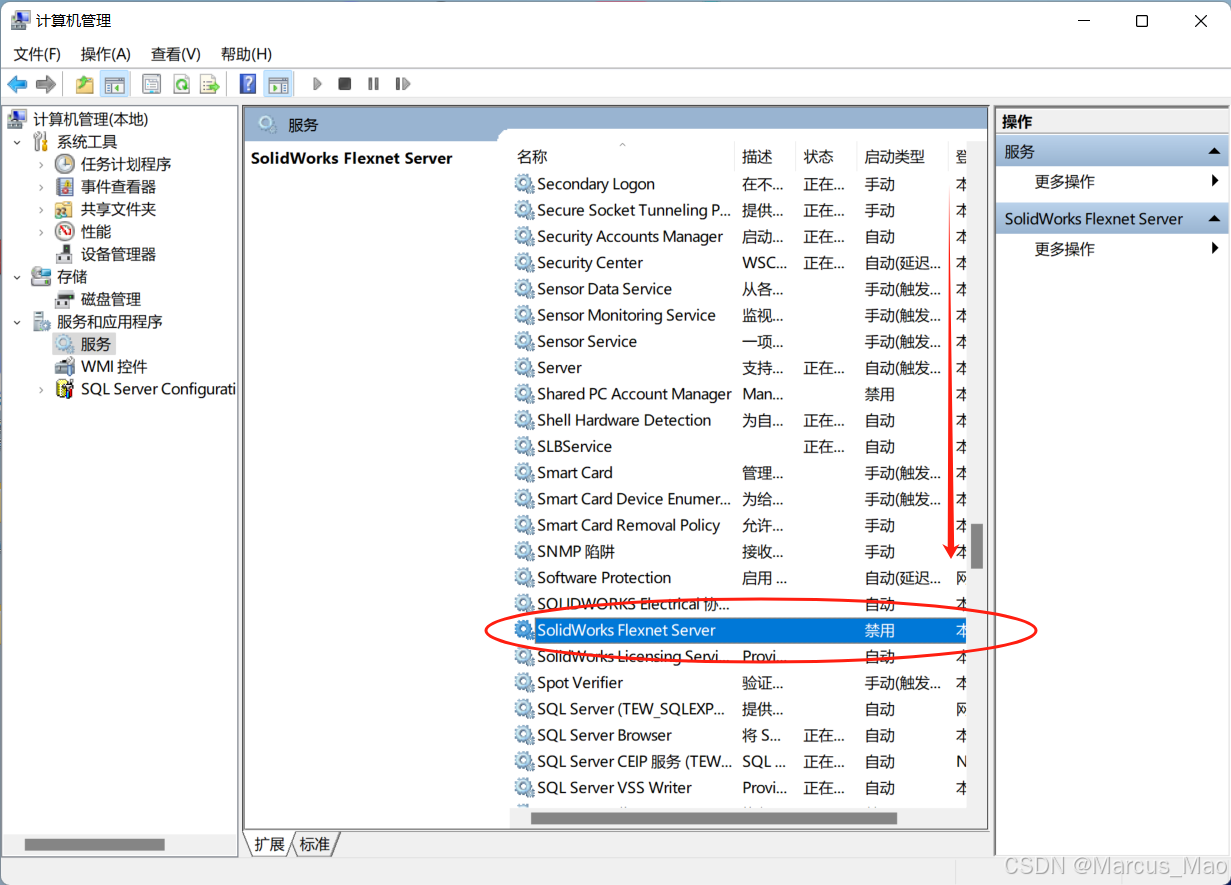Select 设备管理器 in the tree

118,254
